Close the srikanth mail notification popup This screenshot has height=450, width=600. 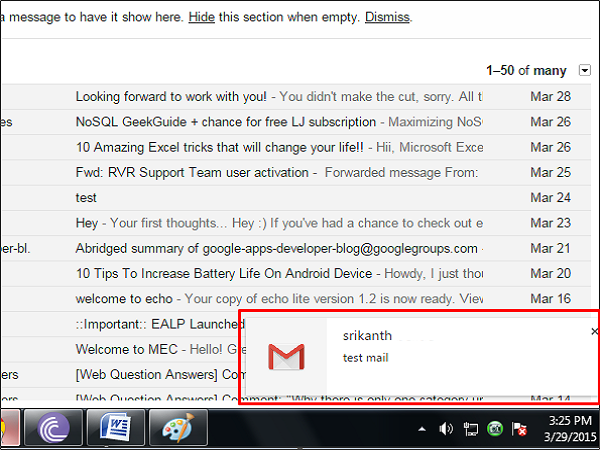tap(594, 331)
